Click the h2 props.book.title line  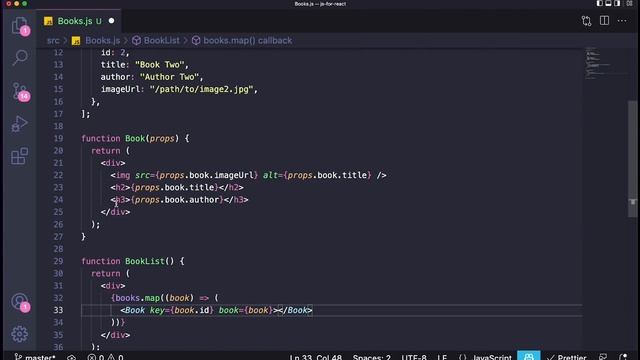click(177, 187)
